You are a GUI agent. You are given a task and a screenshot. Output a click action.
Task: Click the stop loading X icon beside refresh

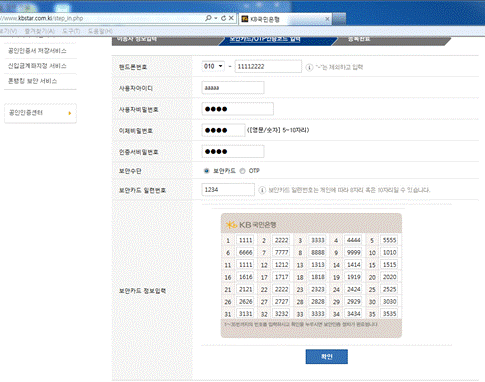231,18
